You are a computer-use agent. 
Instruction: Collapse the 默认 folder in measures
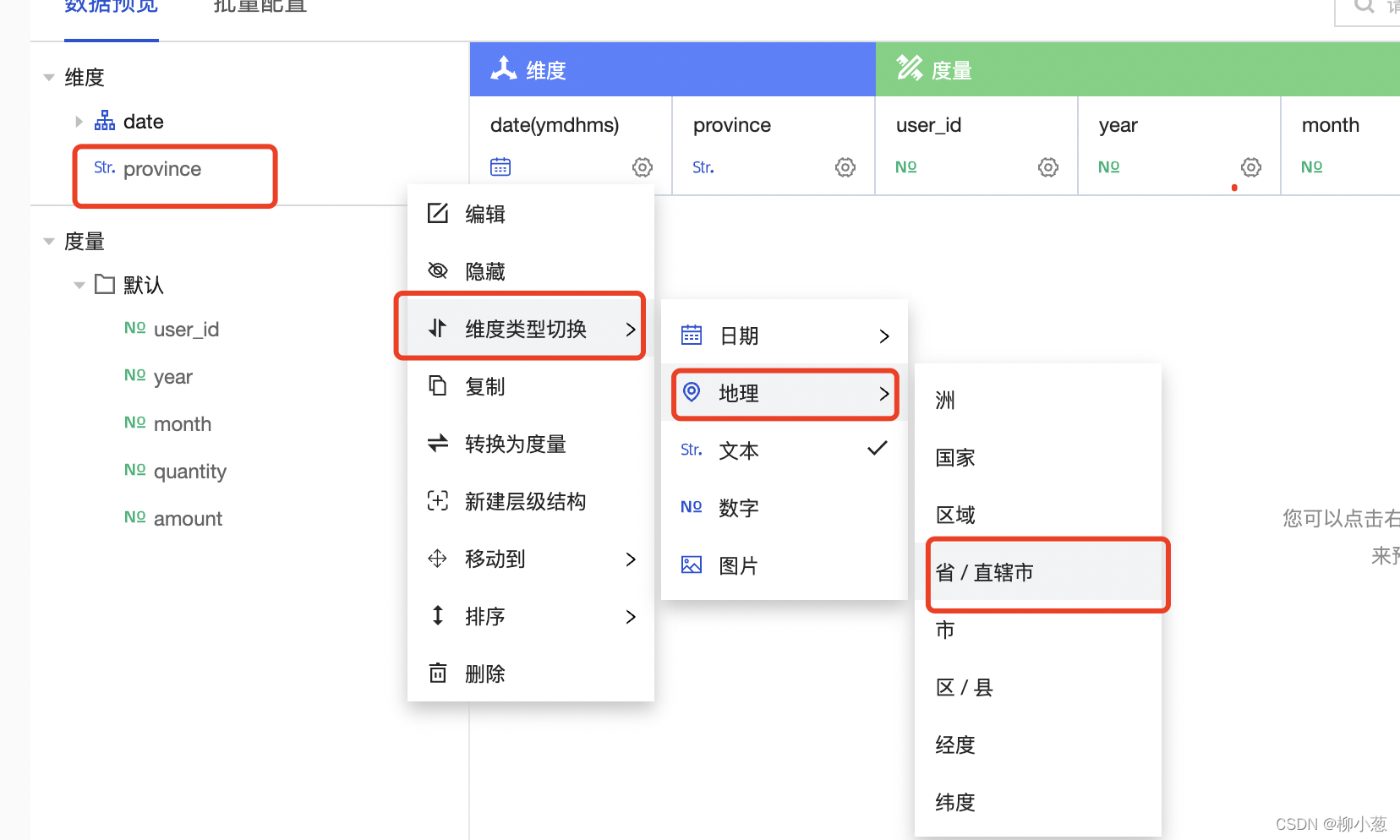tap(79, 285)
